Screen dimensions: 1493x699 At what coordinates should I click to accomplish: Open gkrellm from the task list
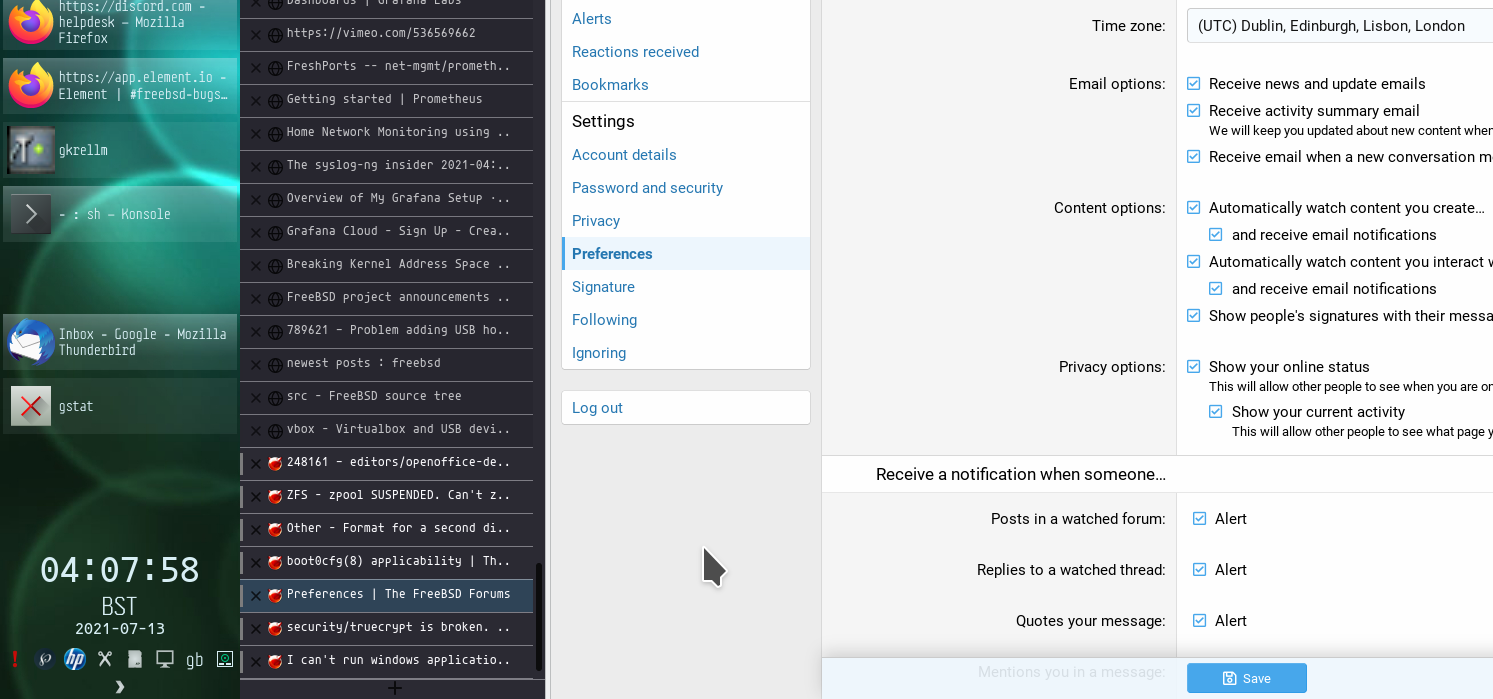click(119, 150)
